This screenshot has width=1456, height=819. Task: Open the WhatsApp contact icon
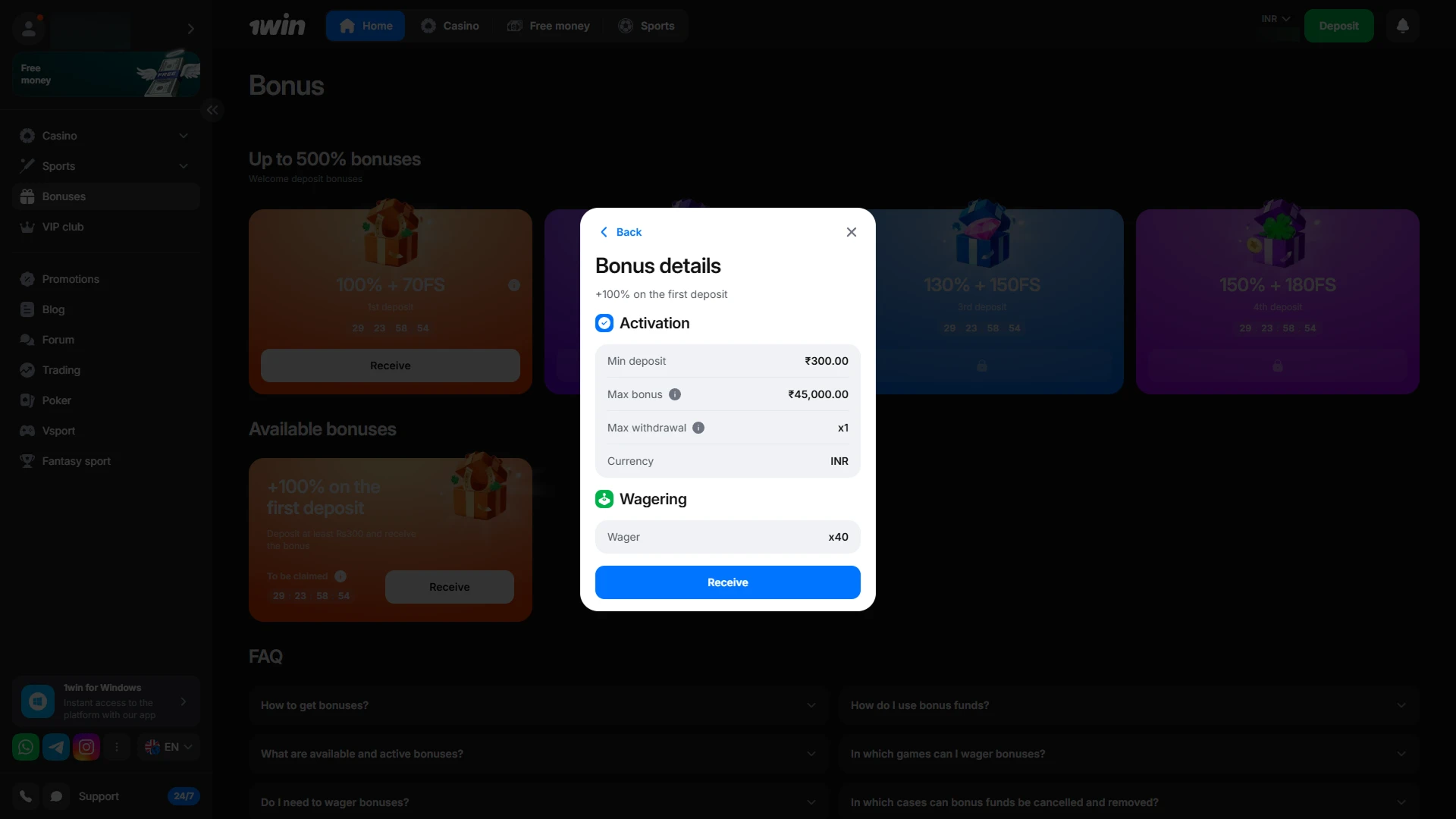(25, 746)
